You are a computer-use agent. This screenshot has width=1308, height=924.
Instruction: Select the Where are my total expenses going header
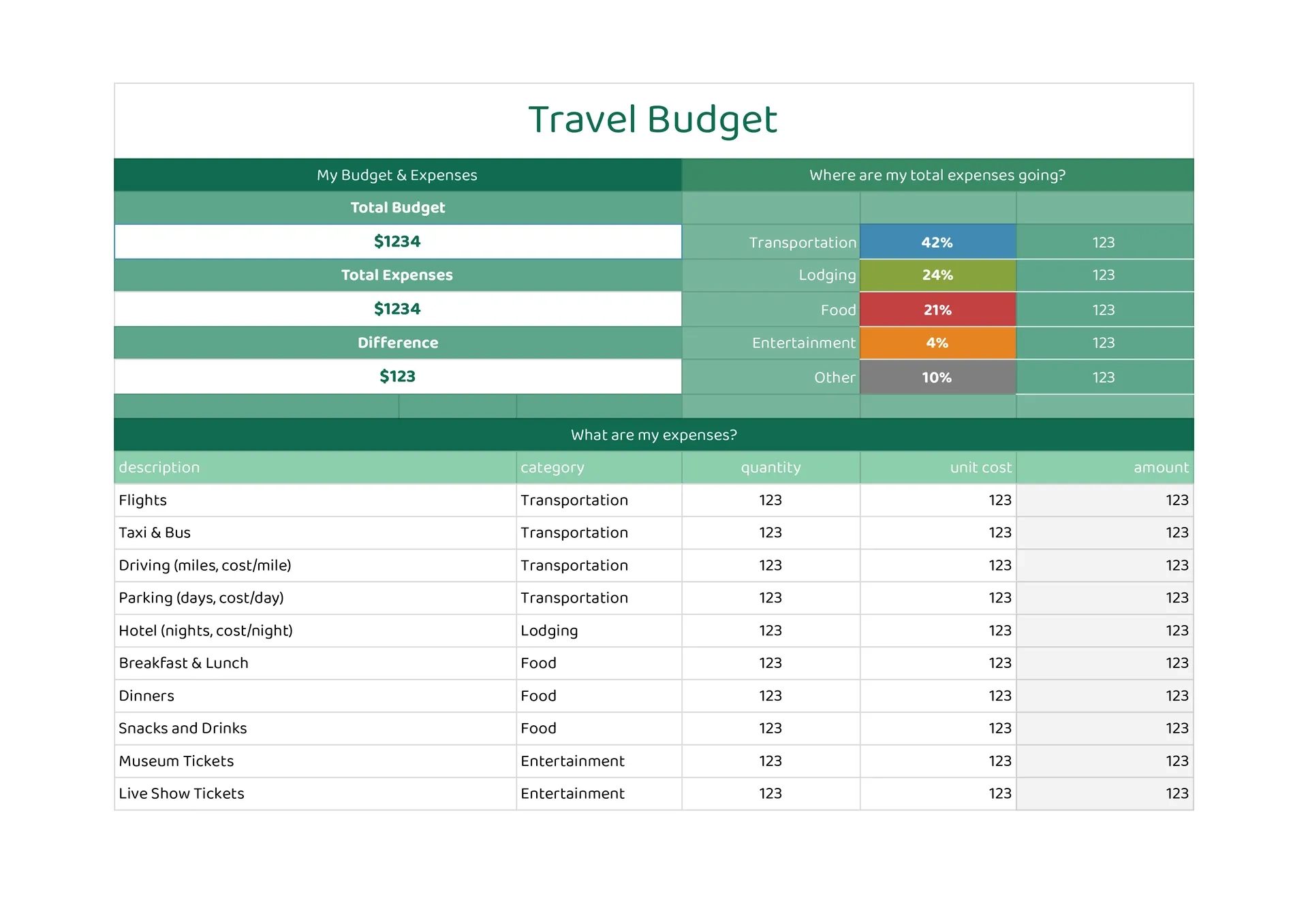(x=937, y=175)
